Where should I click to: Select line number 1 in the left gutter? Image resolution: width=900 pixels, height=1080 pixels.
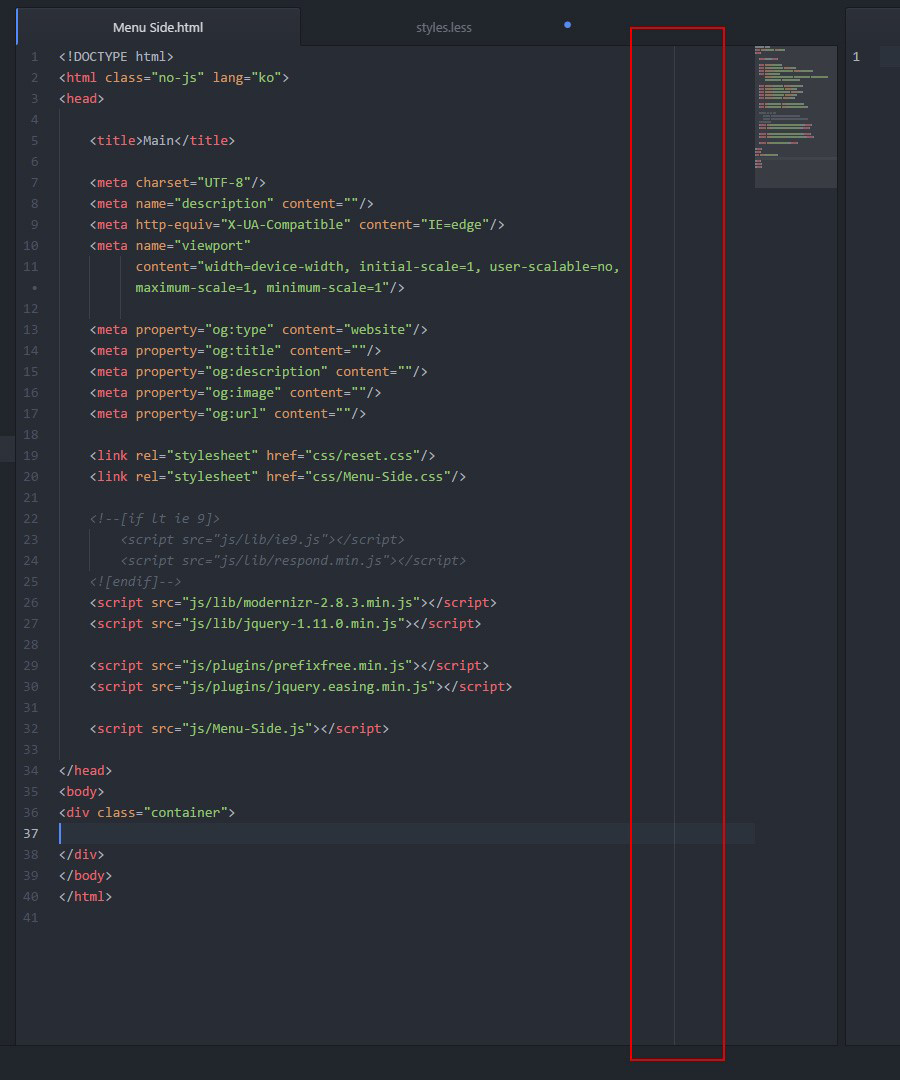[34, 56]
